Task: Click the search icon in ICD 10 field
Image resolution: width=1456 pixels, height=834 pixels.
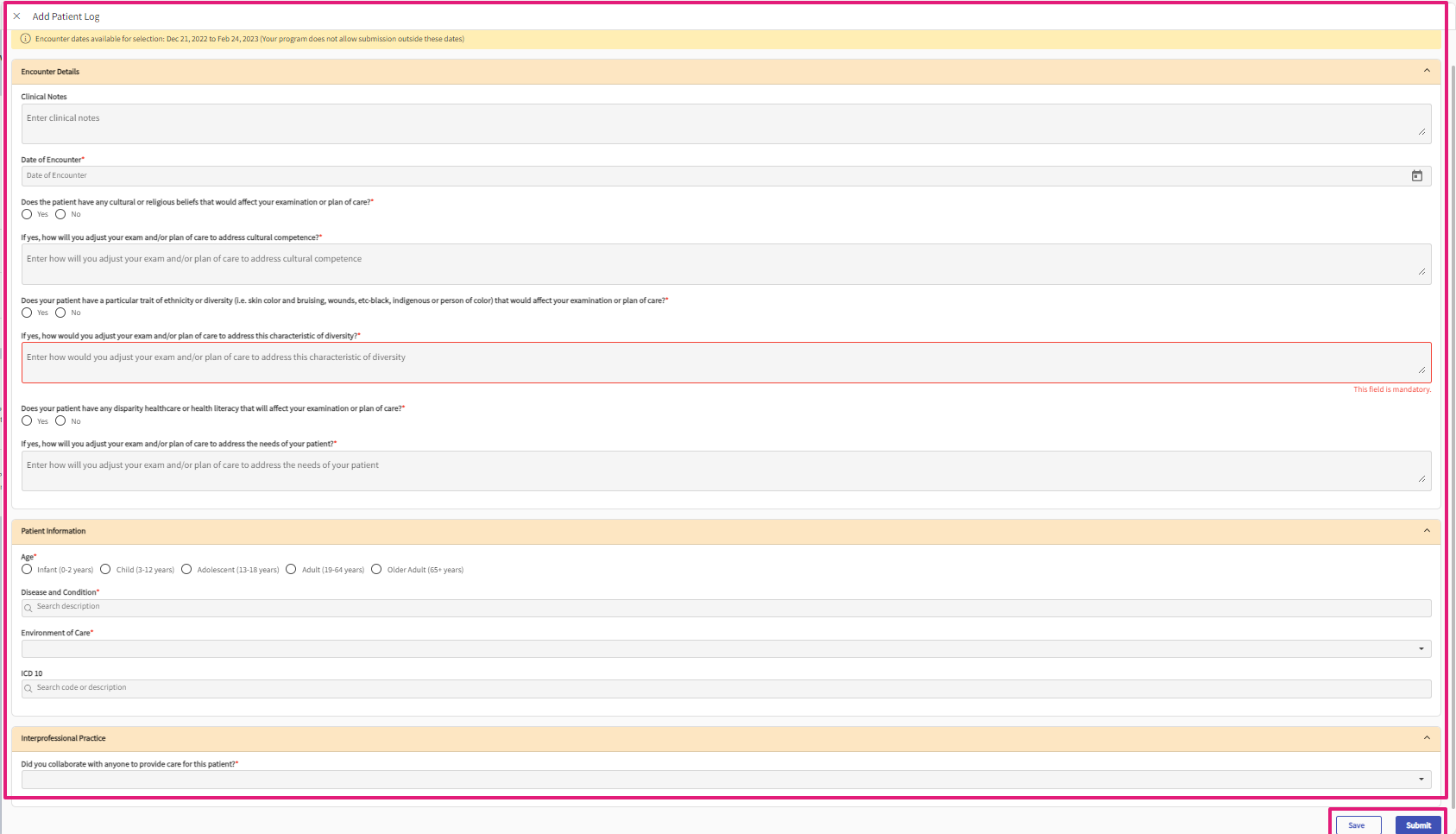Action: (x=28, y=689)
